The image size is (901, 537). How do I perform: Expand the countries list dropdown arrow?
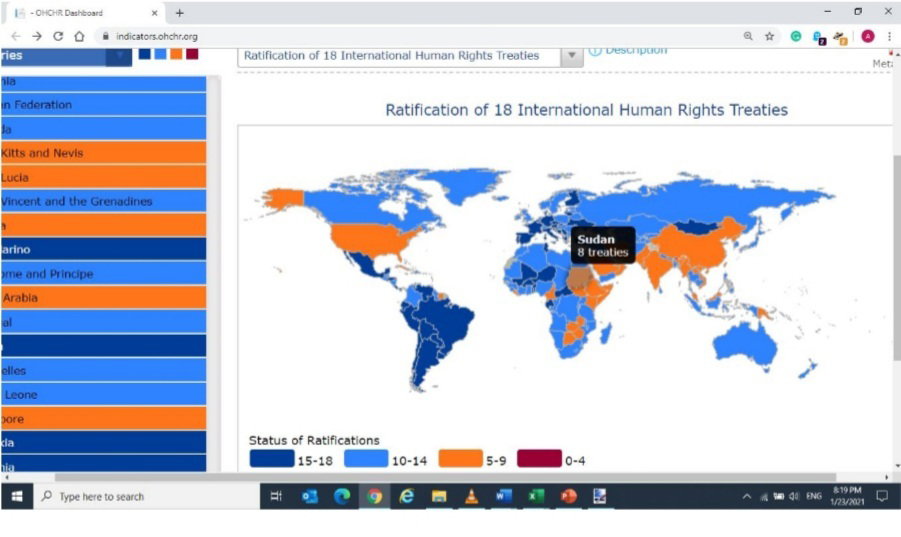pos(119,56)
